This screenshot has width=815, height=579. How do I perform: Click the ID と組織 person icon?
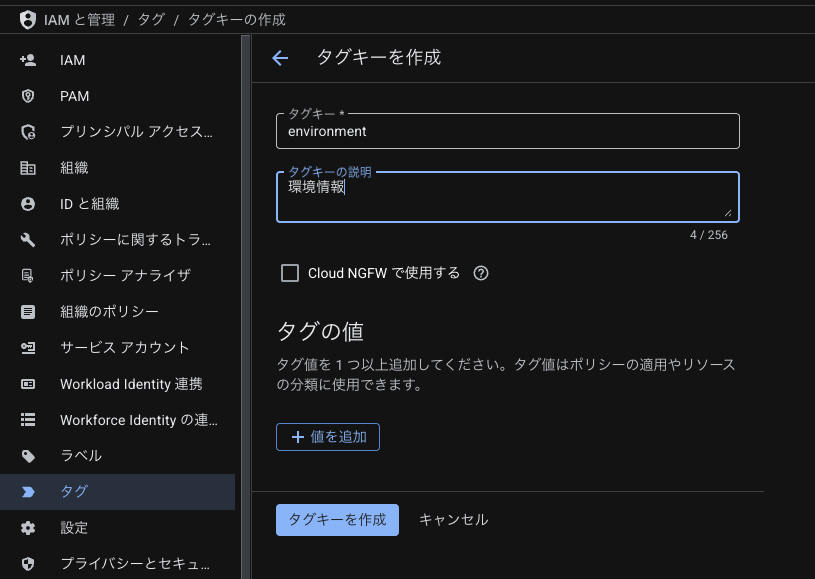pos(28,204)
